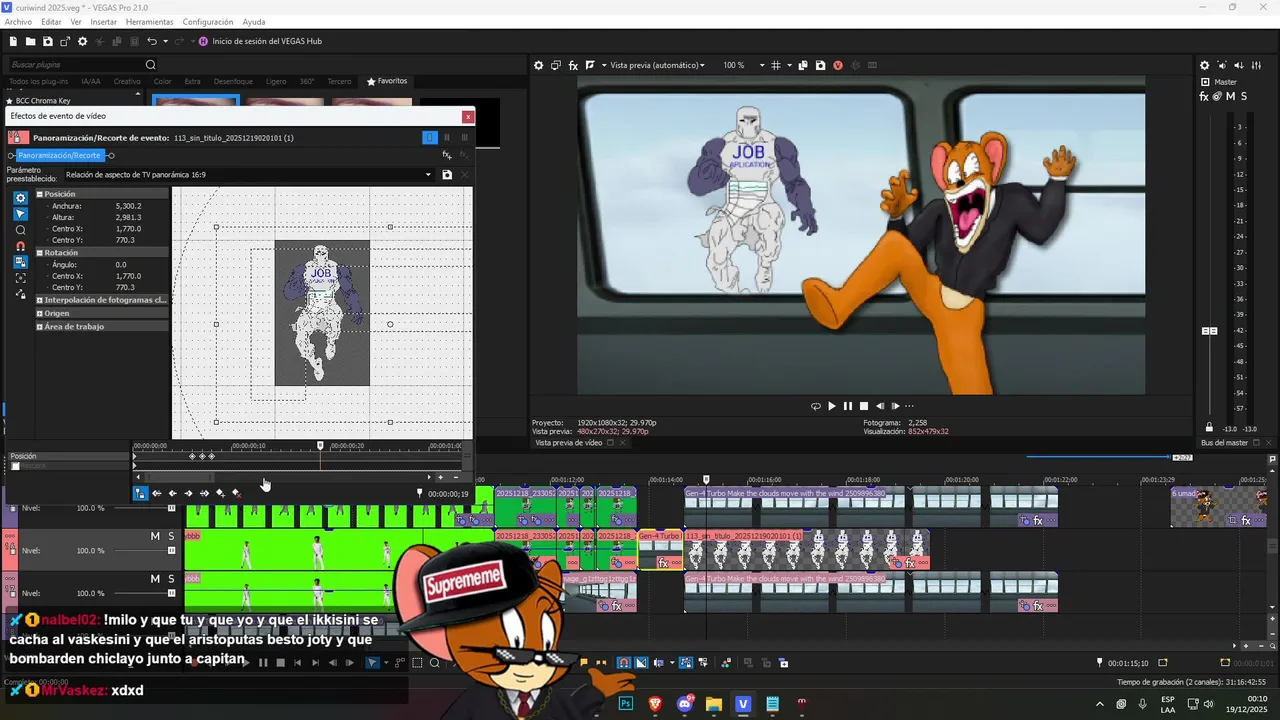Switch to the Desenfoque plug-in tab
Viewport: 1280px width, 720px height.
(x=233, y=81)
